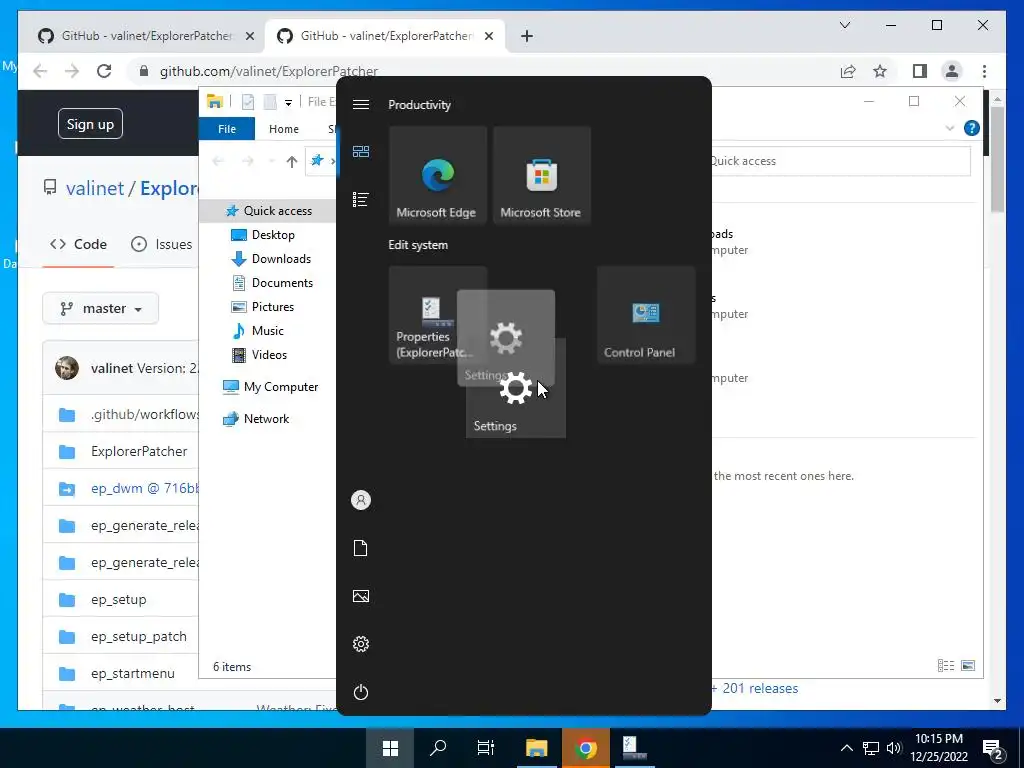Open the Home tab in Explorer ribbon
The width and height of the screenshot is (1024, 768).
coord(283,129)
